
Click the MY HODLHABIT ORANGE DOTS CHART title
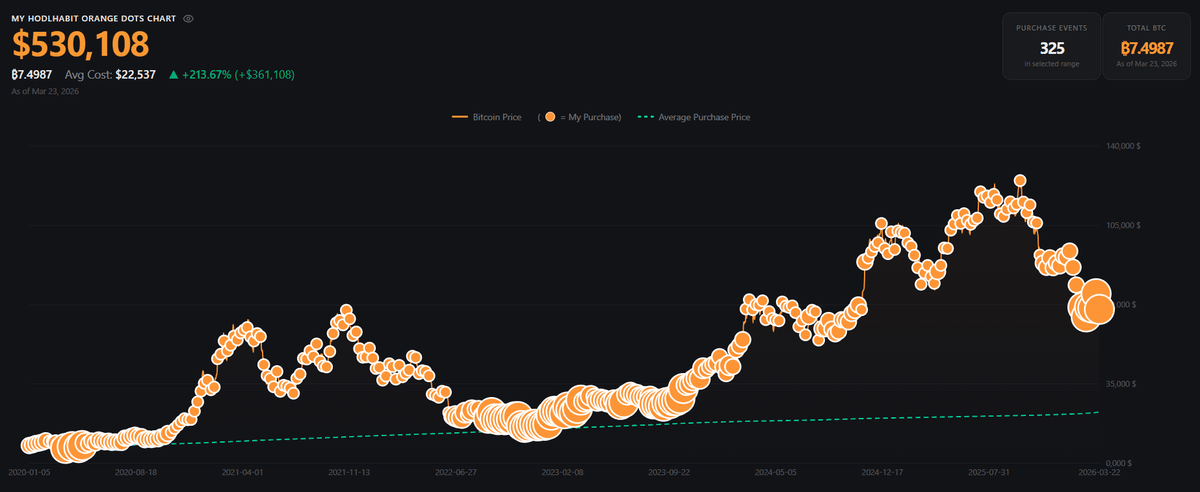tap(95, 19)
